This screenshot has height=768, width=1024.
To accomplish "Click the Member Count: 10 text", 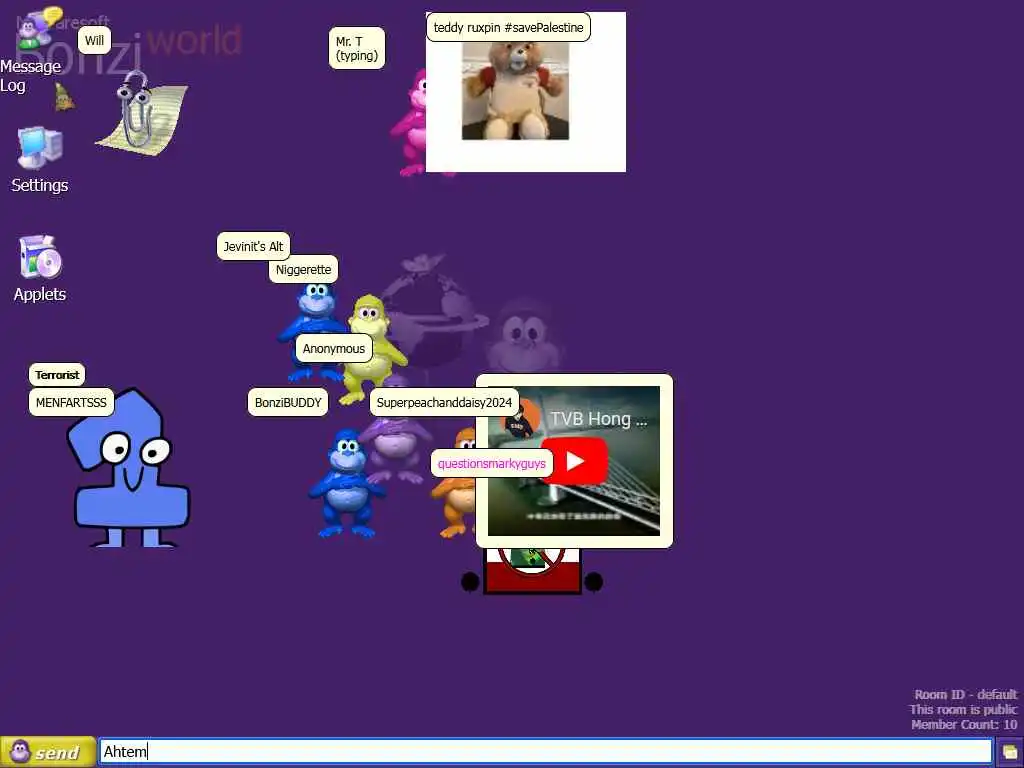I will [x=964, y=725].
